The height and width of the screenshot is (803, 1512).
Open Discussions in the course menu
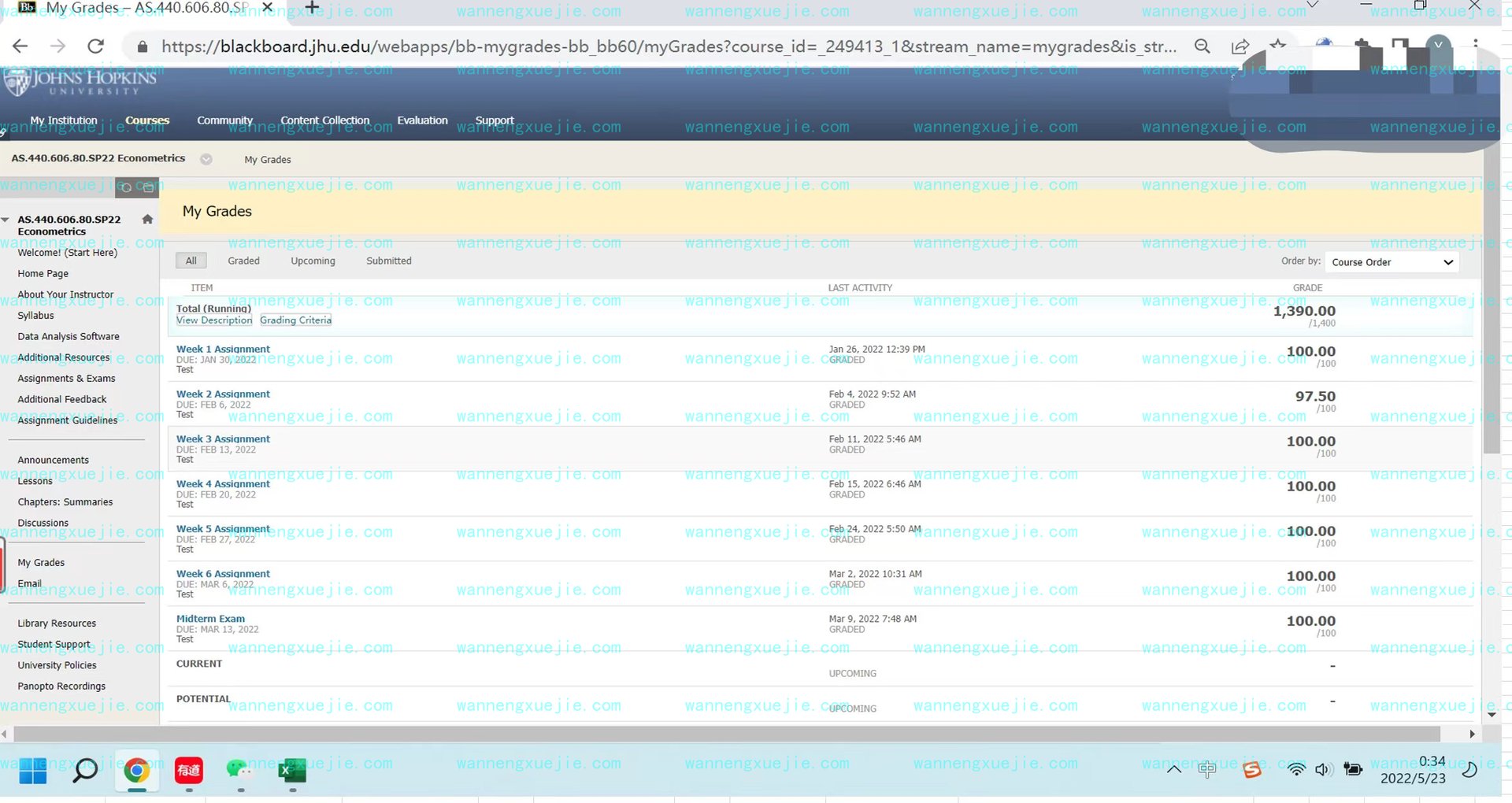43,523
